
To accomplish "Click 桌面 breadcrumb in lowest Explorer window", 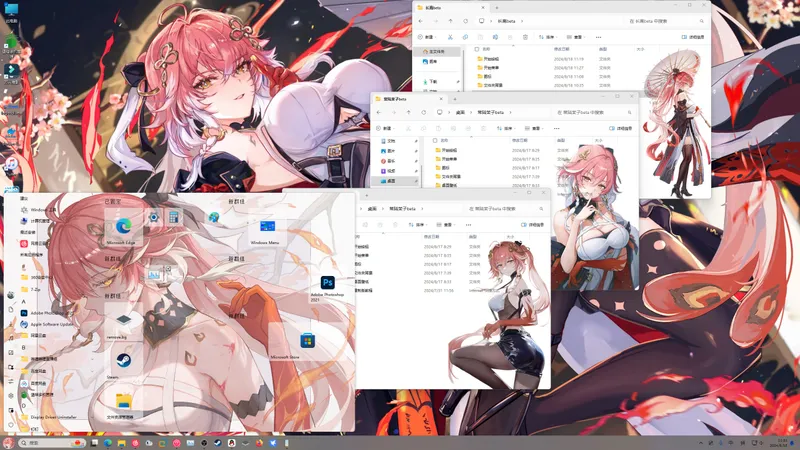I will [372, 209].
